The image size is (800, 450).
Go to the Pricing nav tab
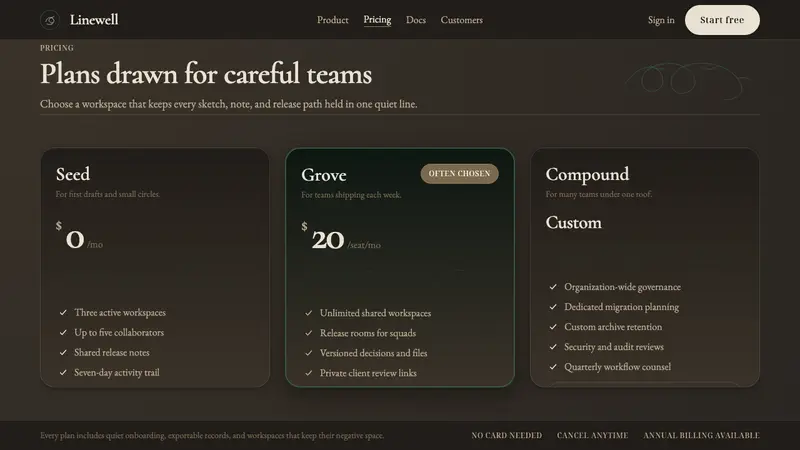coord(377,20)
